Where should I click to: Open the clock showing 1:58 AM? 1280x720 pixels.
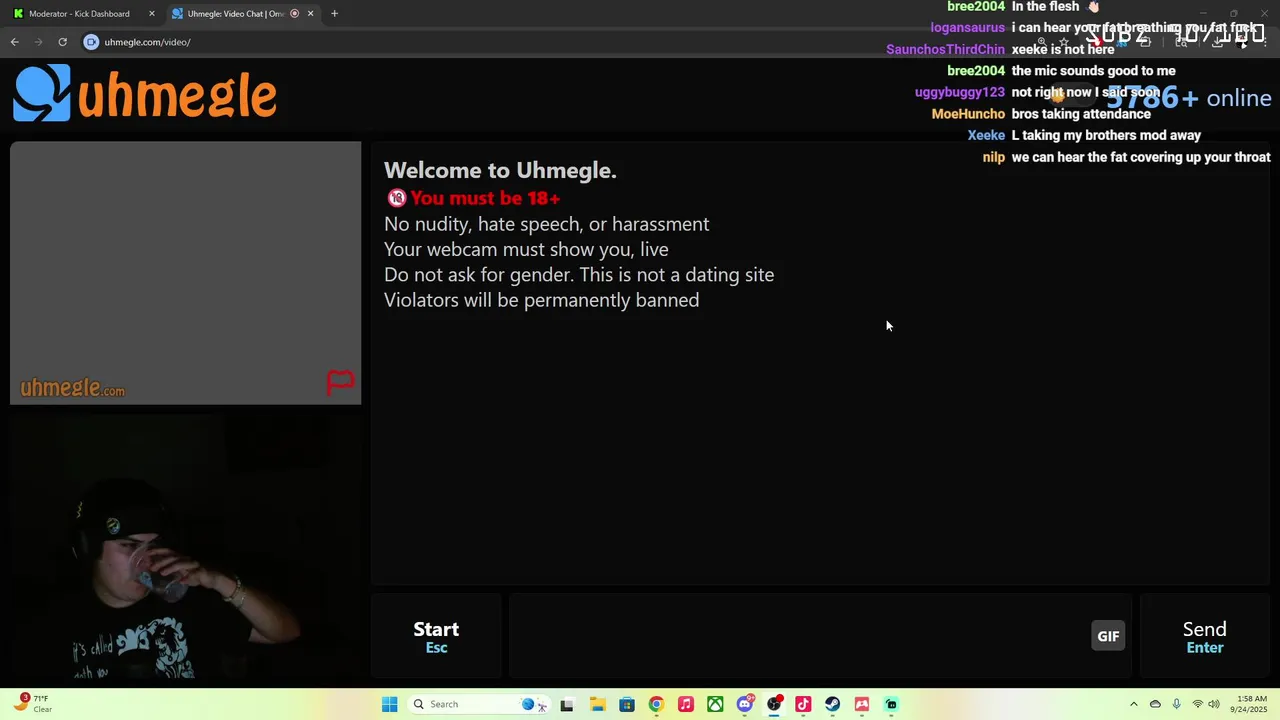click(x=1251, y=704)
